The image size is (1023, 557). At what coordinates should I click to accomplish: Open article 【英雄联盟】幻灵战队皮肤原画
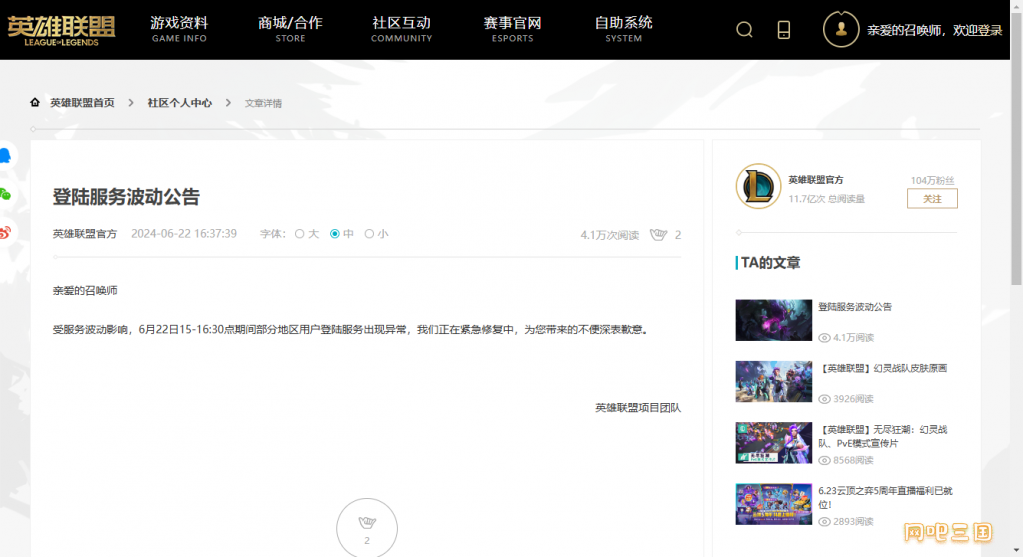[x=883, y=368]
